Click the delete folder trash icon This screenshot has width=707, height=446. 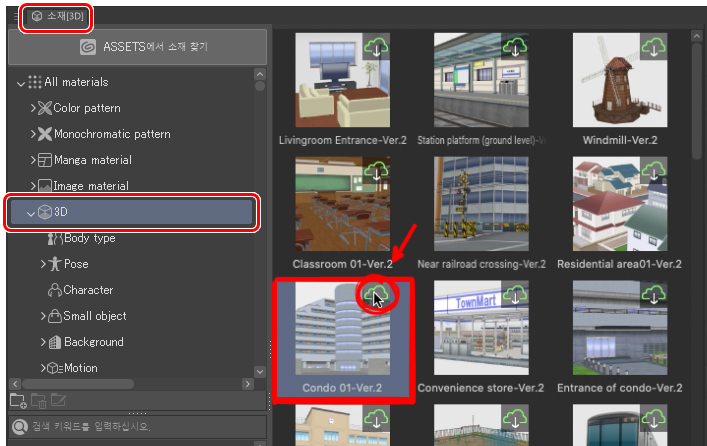37,401
